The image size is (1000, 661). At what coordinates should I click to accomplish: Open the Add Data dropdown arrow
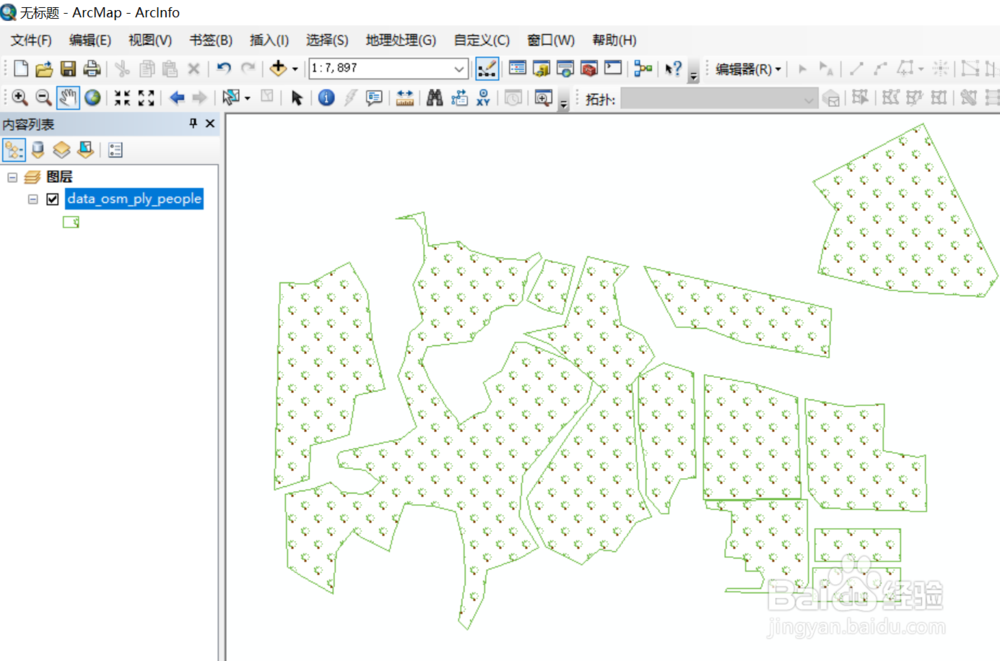coord(295,69)
